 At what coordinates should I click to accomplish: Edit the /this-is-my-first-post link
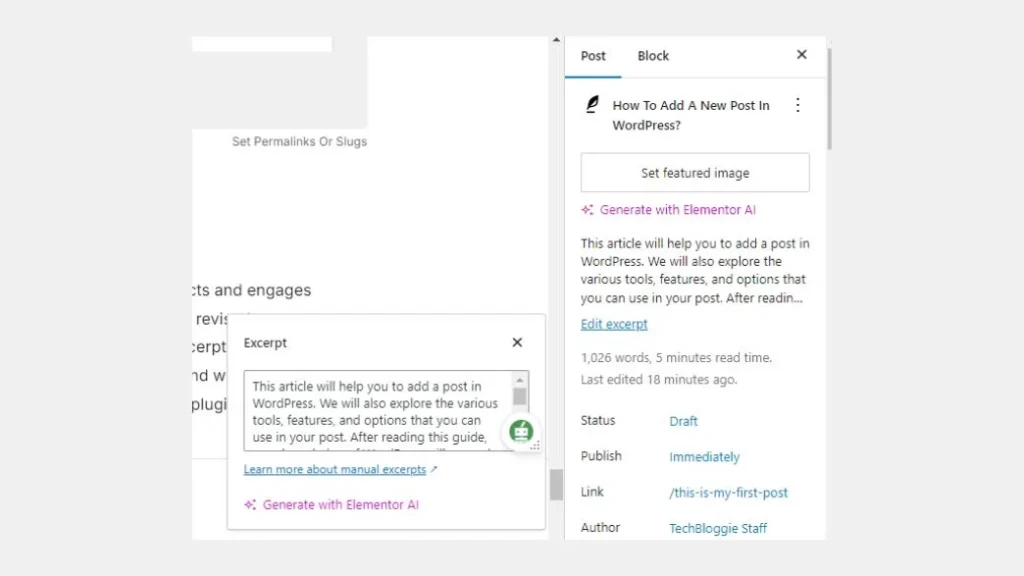[x=728, y=492]
